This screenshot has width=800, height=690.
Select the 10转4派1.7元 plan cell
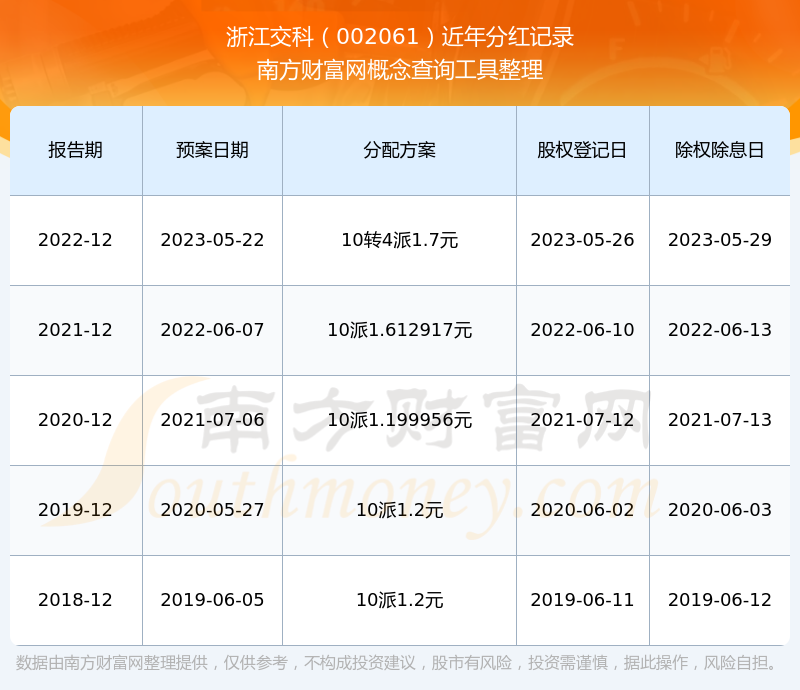click(399, 240)
